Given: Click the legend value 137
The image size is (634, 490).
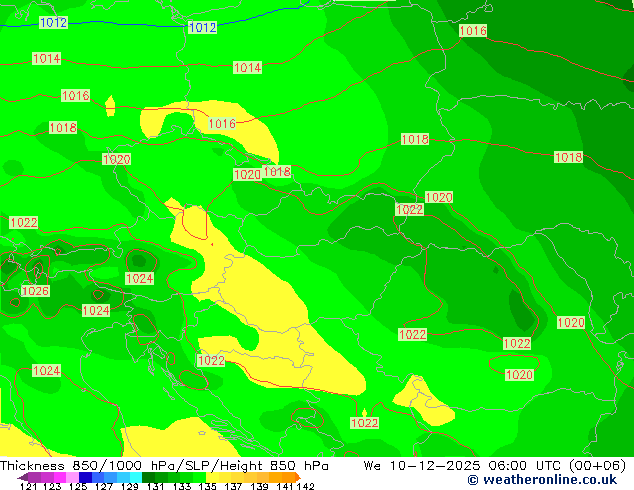Looking at the screenshot, I should pos(233,486).
